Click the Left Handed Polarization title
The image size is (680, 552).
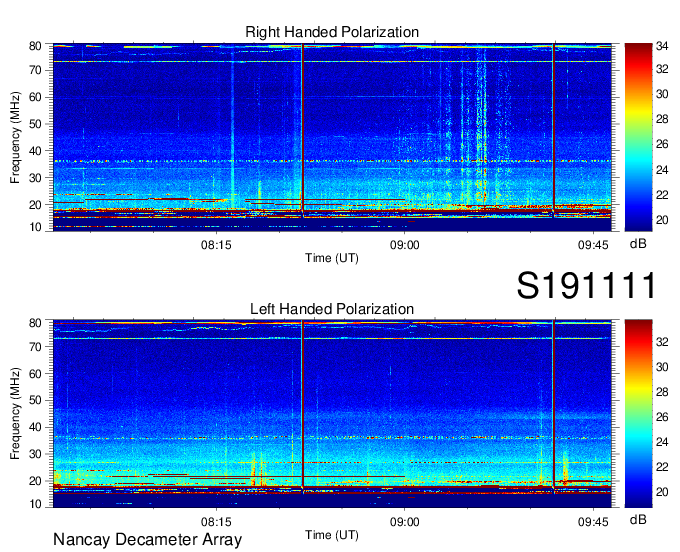[x=332, y=309]
